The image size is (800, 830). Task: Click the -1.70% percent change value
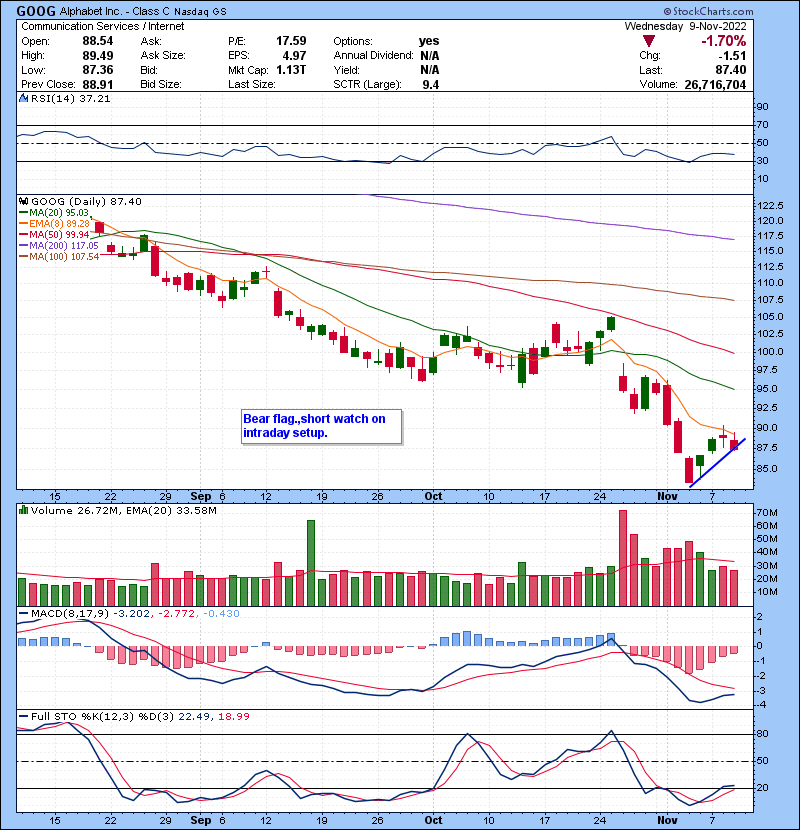click(x=723, y=41)
